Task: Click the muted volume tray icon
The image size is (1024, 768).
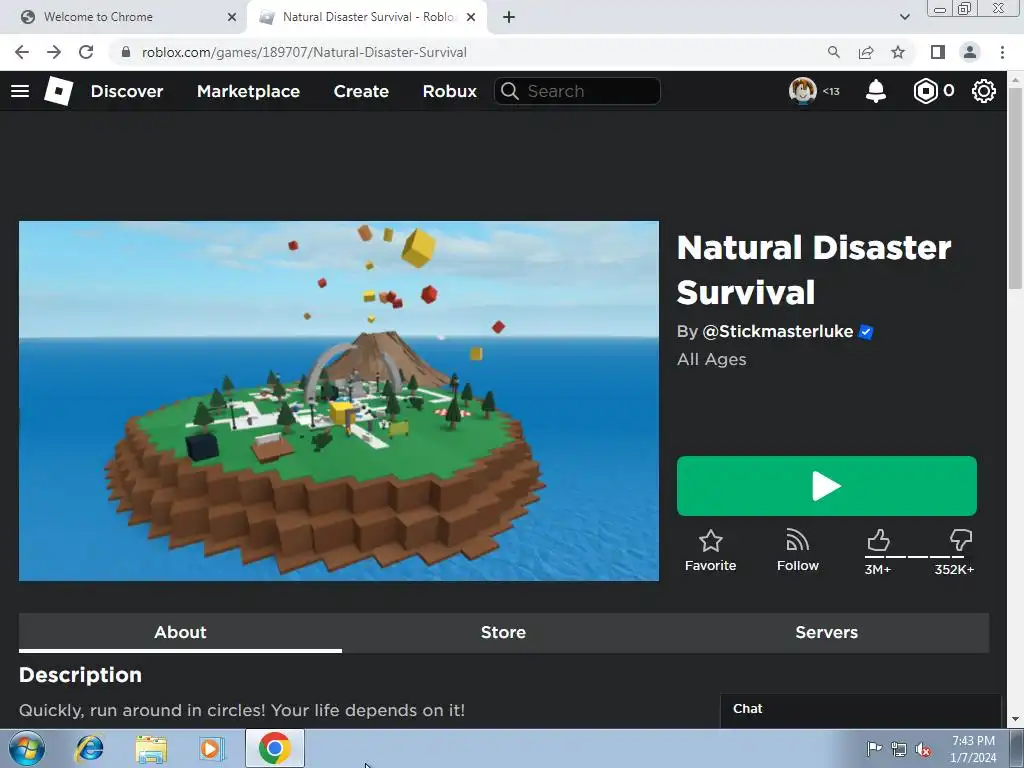Action: click(923, 749)
